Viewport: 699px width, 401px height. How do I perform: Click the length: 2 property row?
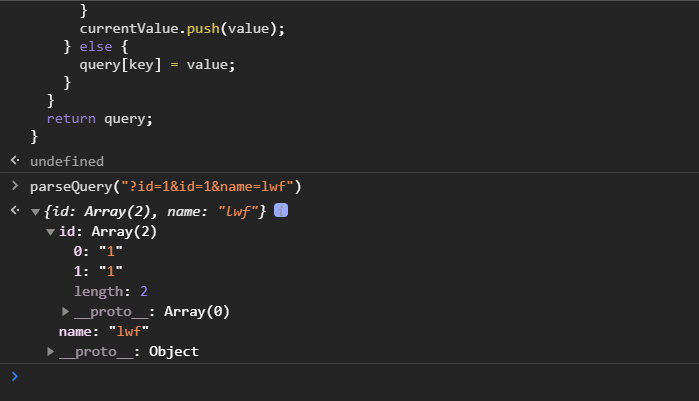click(111, 291)
